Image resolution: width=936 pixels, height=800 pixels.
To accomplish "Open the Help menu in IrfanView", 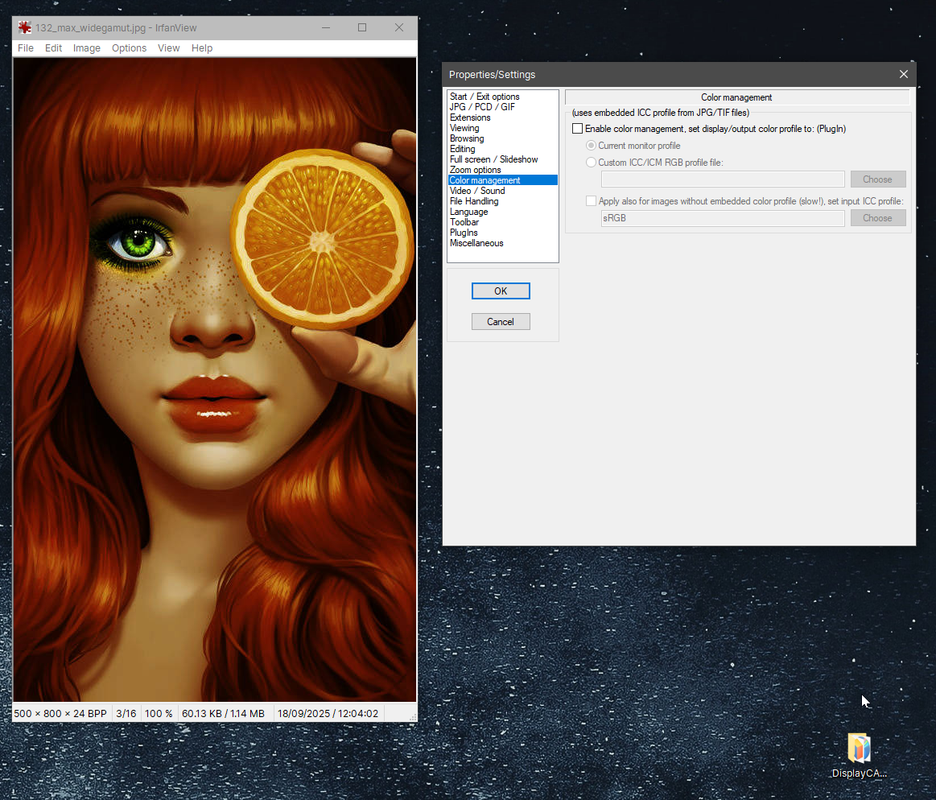I will pos(202,48).
